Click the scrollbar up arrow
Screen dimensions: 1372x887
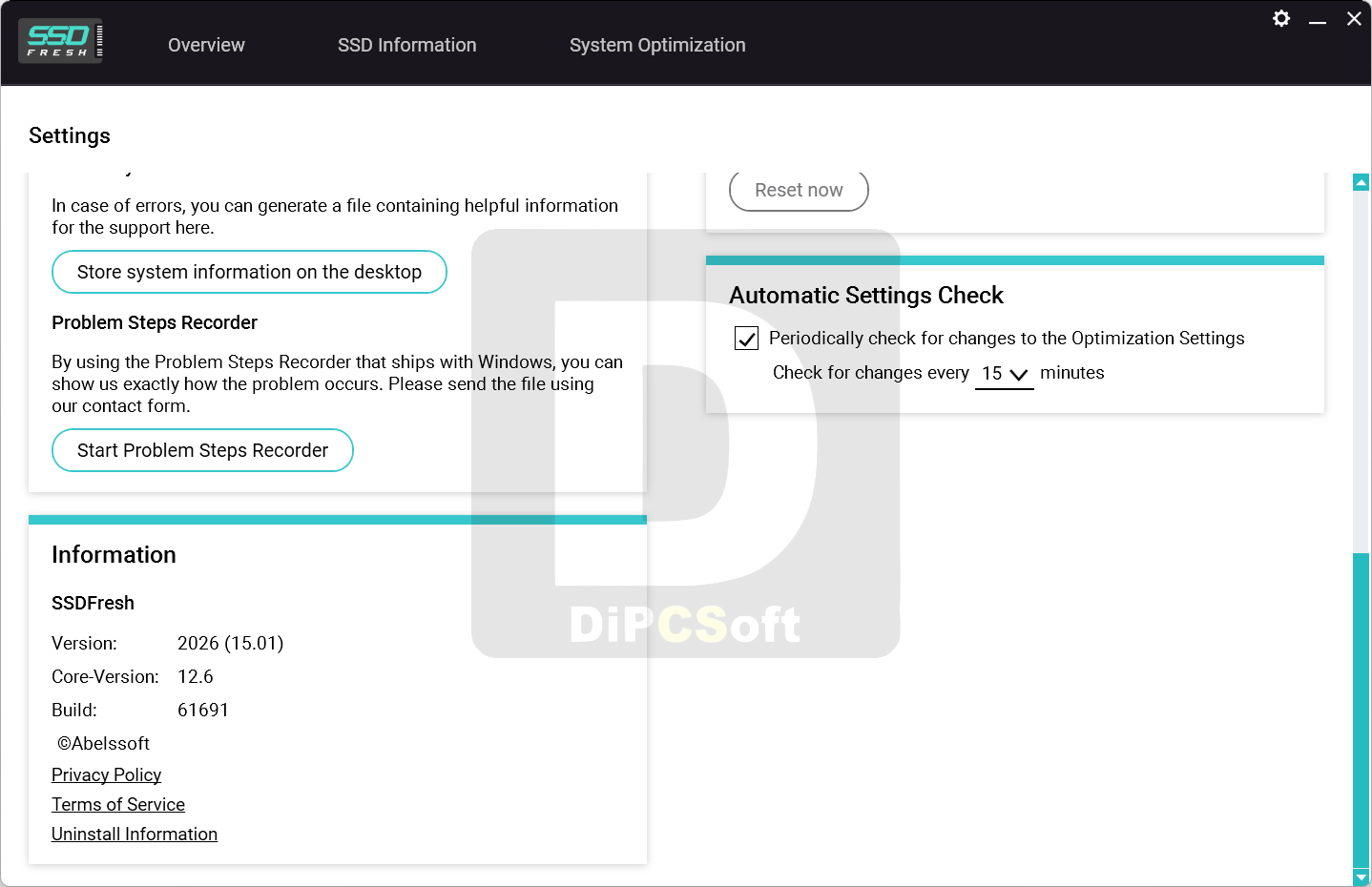click(1362, 182)
